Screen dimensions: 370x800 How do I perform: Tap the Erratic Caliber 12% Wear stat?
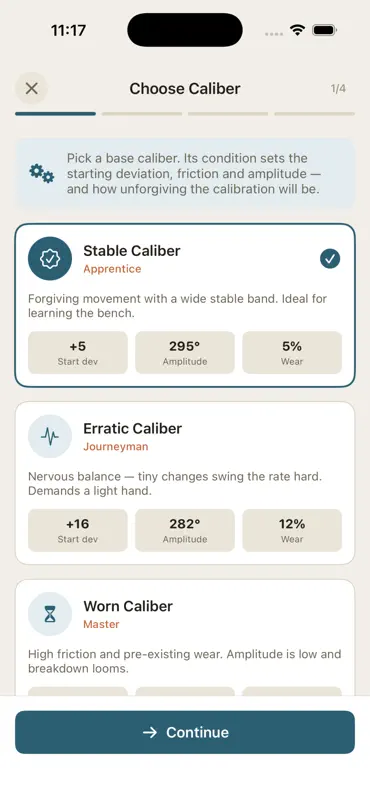point(292,530)
